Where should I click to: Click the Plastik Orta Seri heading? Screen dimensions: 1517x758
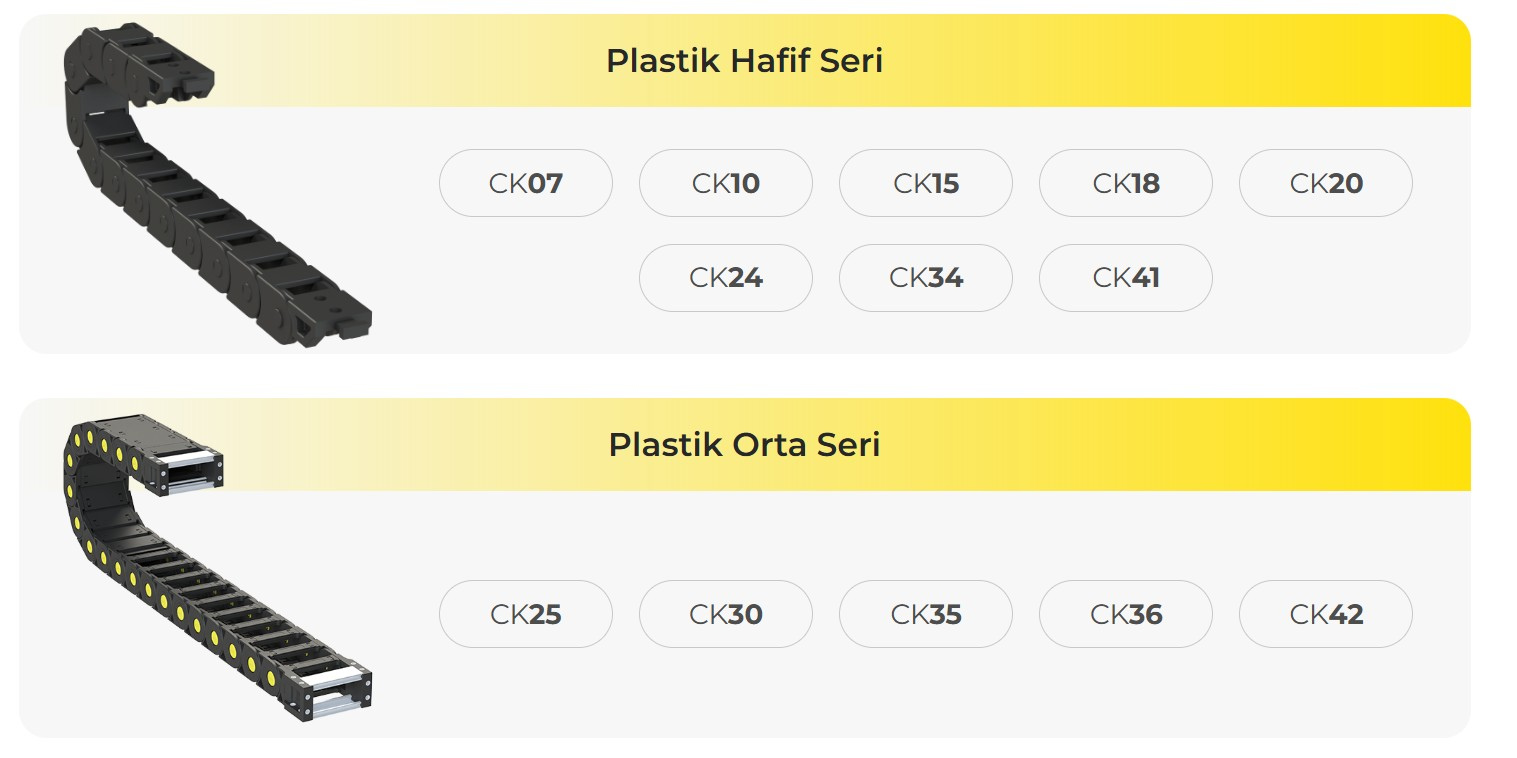click(x=744, y=444)
